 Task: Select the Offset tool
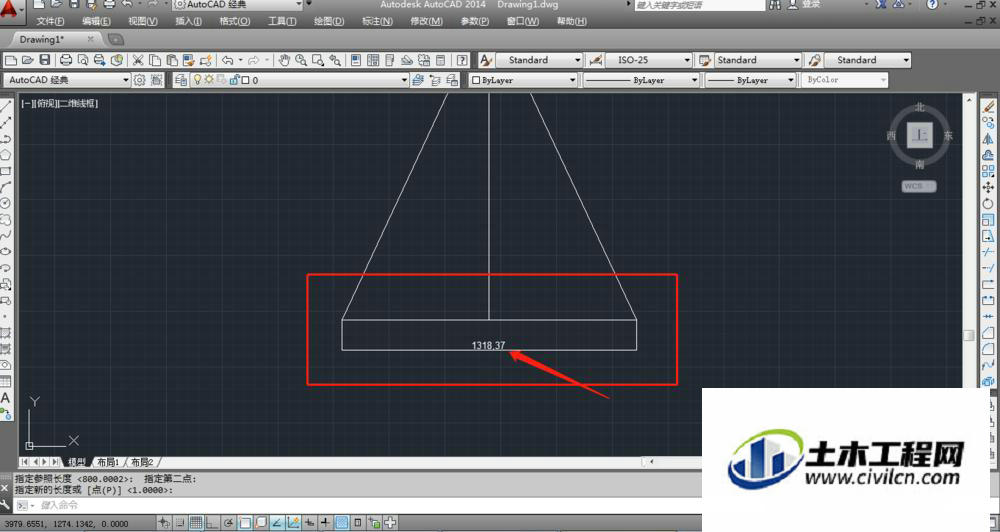point(988,155)
